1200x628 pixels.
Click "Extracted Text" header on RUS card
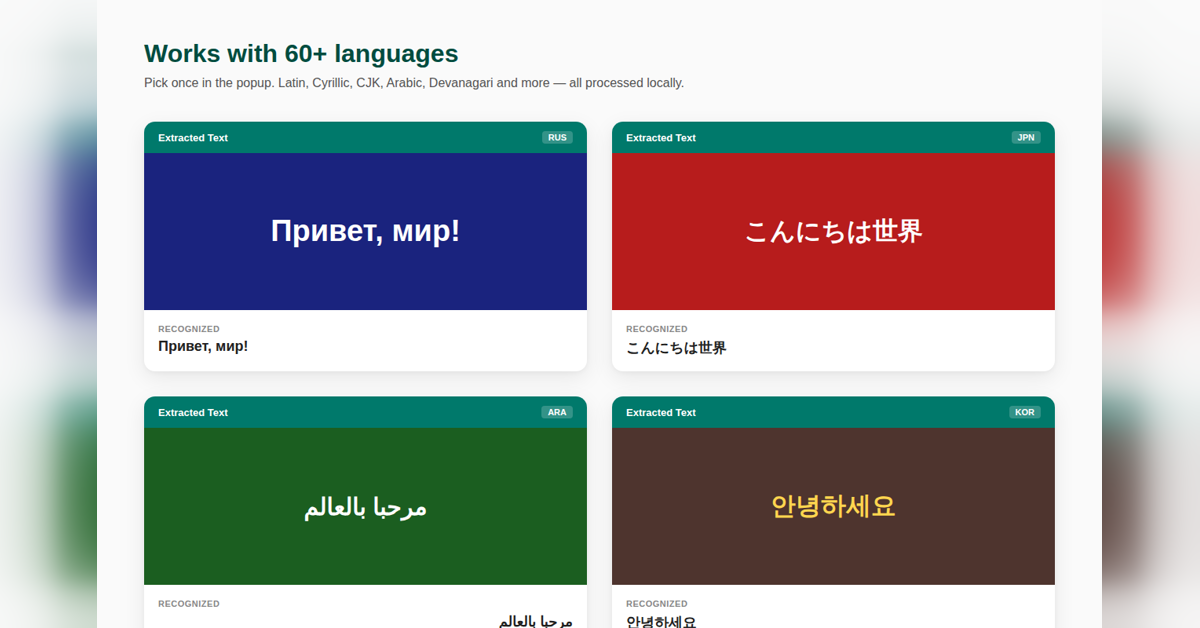pyautogui.click(x=193, y=138)
